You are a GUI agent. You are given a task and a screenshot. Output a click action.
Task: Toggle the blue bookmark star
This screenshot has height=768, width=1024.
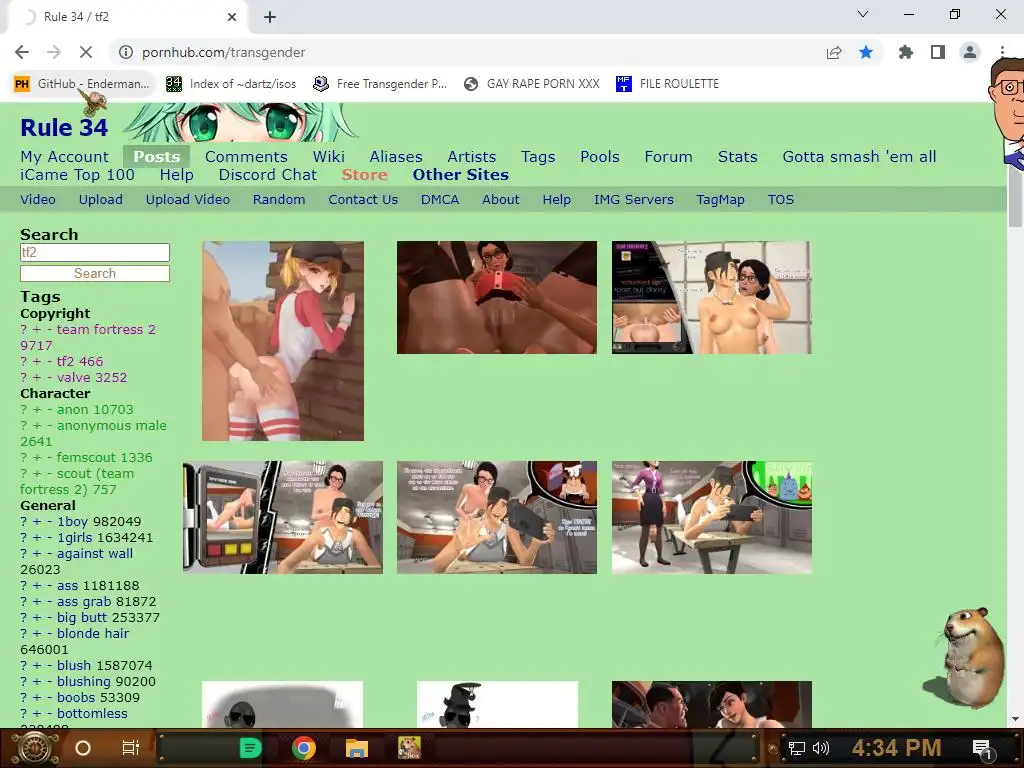click(x=866, y=52)
